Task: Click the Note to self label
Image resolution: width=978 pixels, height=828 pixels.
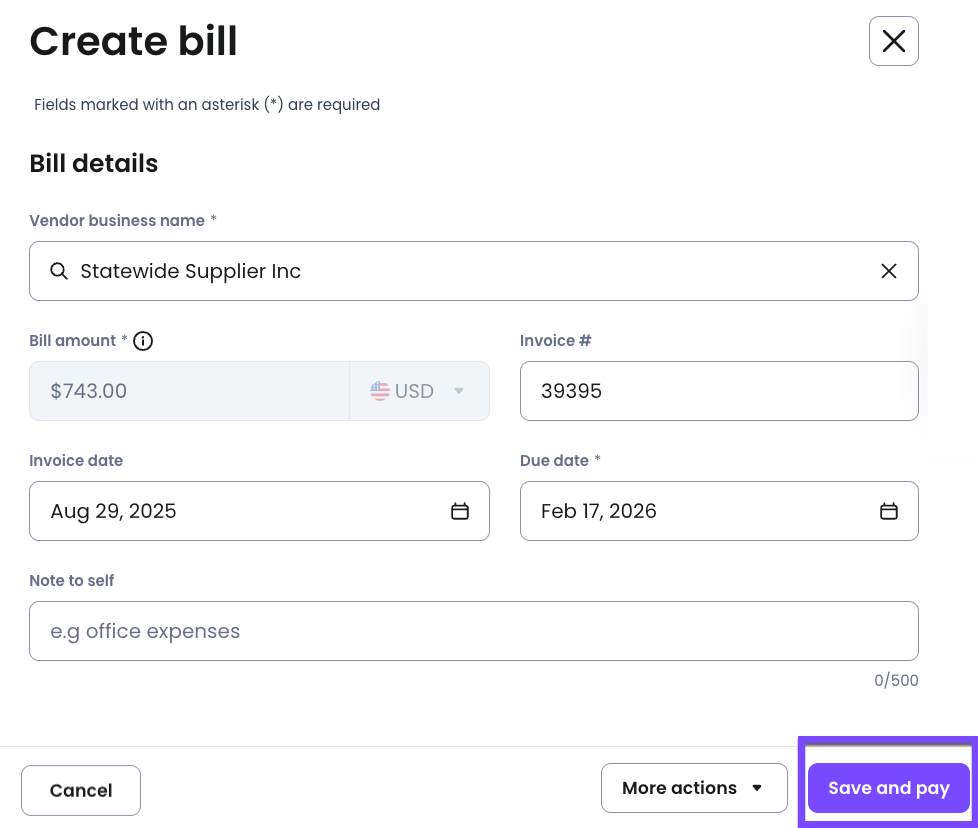Action: (72, 580)
